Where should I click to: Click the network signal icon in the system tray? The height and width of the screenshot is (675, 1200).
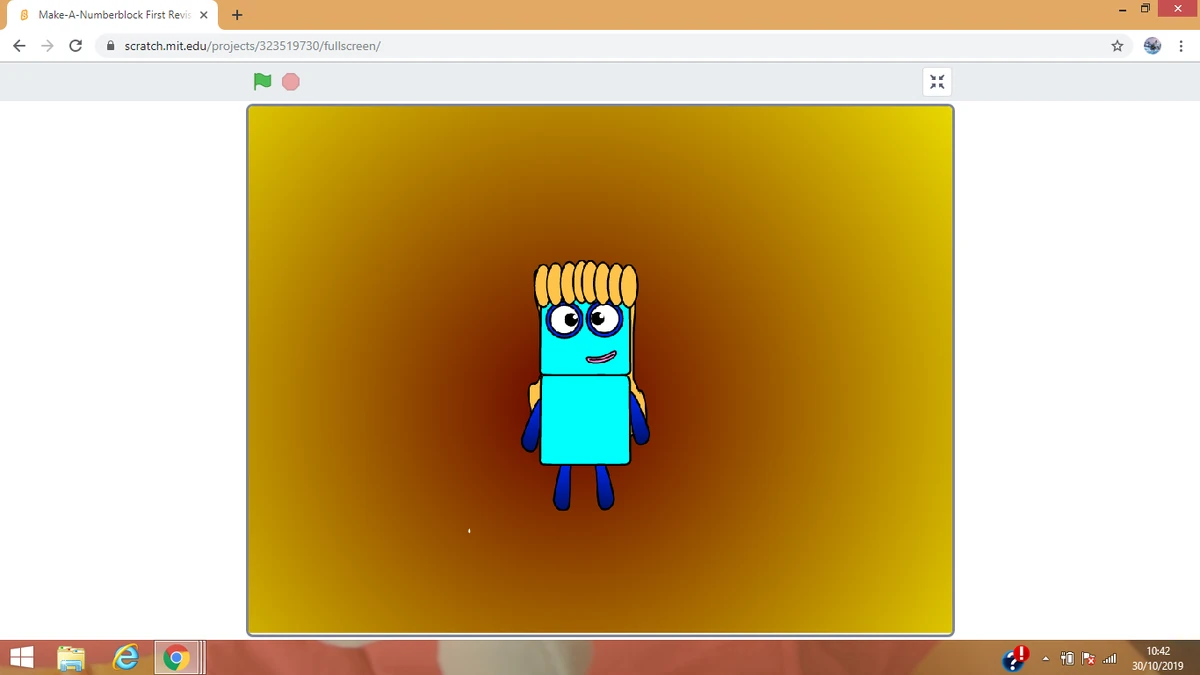click(1108, 658)
